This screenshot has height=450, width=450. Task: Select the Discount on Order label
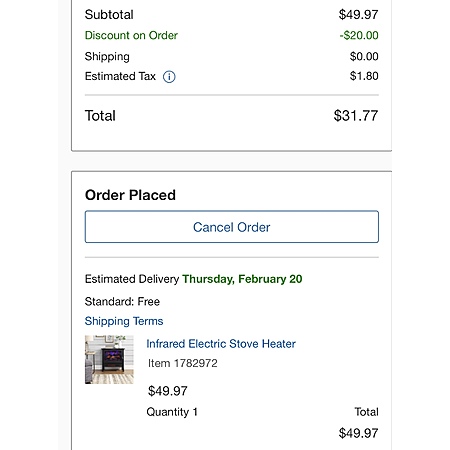(x=131, y=35)
